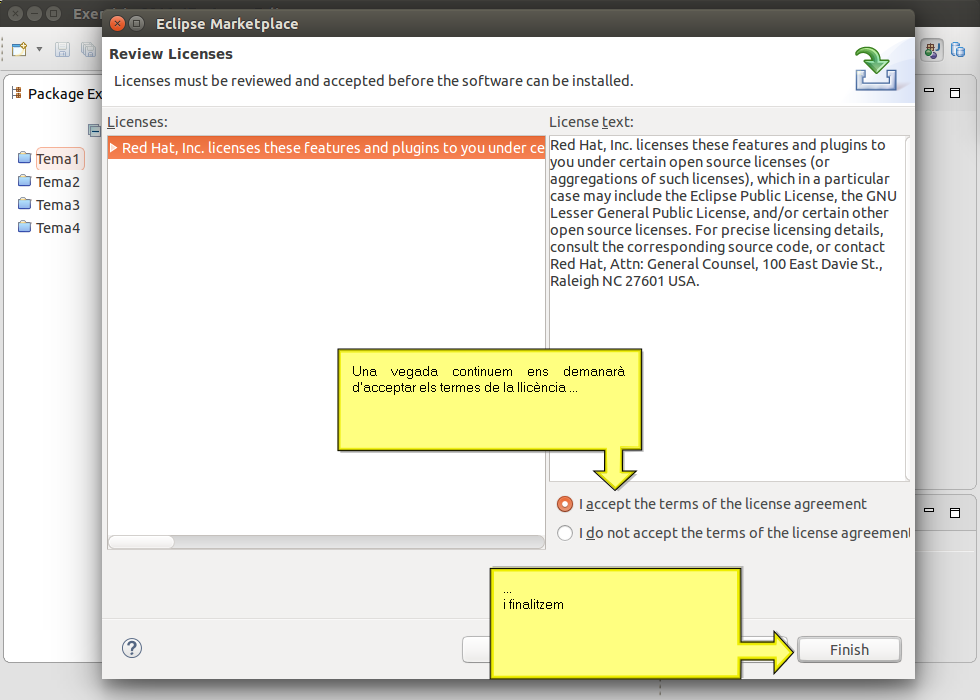Screen dimensions: 980x700
Task: Click the New wizard icon in Eclipse toolbar
Action: 19,49
